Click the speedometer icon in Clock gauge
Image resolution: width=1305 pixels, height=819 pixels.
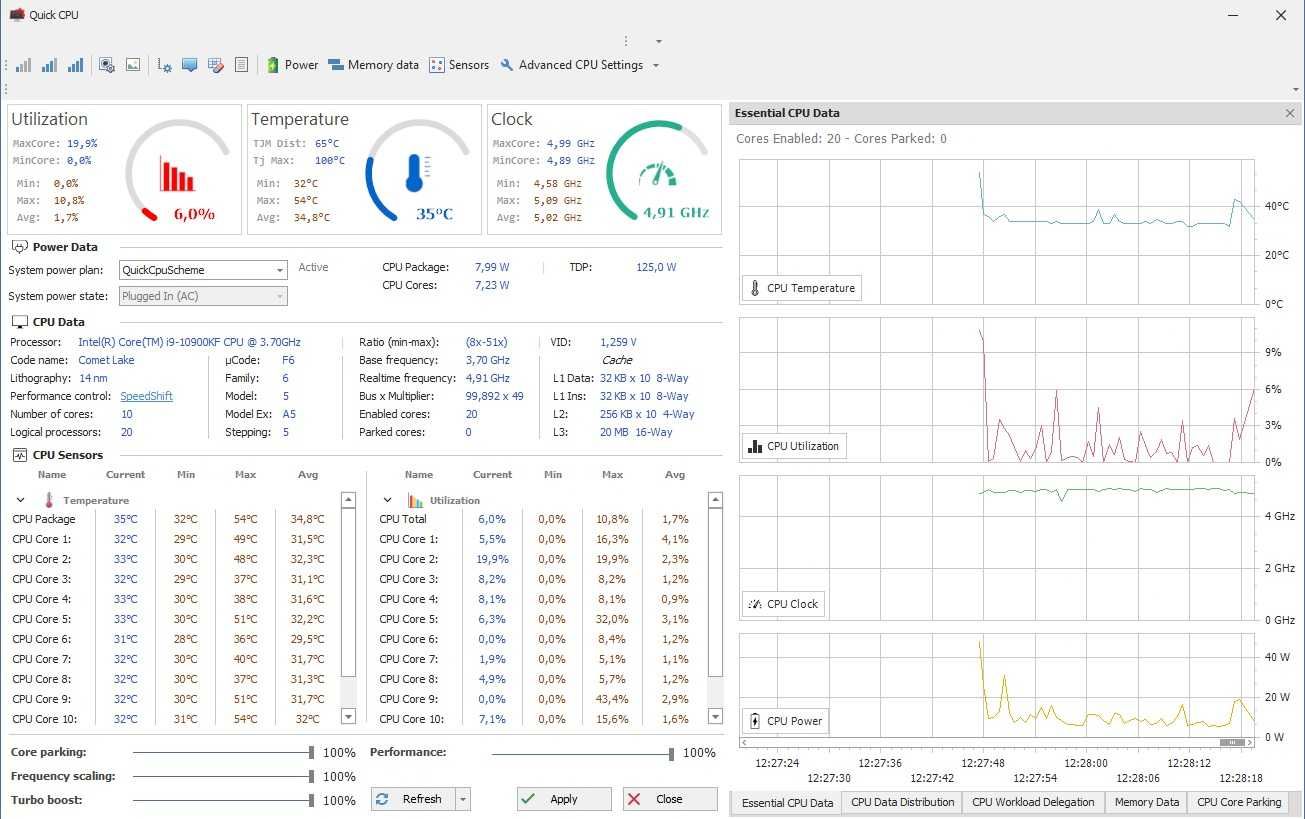coord(658,175)
